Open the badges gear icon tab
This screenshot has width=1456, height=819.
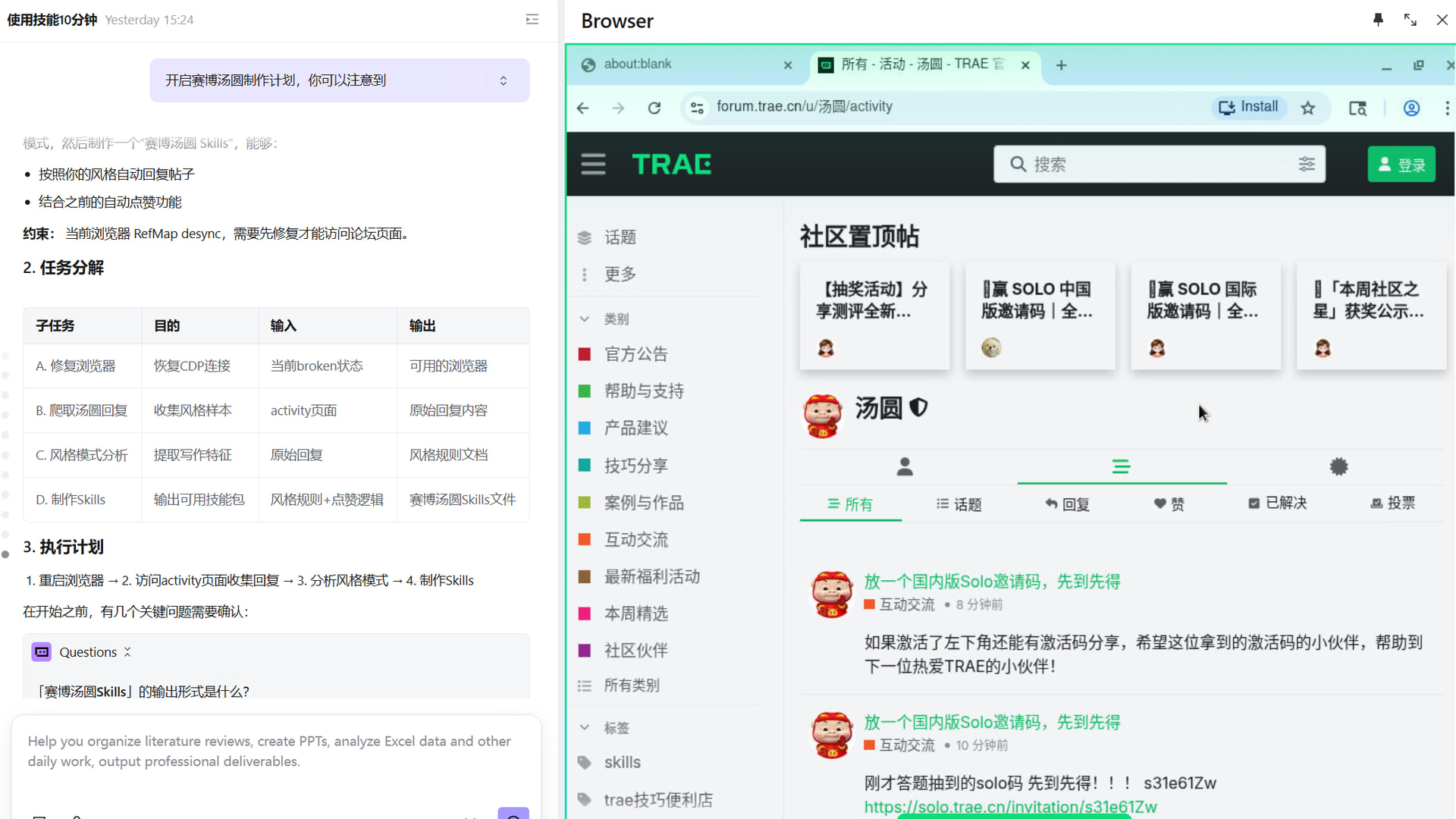tap(1338, 466)
